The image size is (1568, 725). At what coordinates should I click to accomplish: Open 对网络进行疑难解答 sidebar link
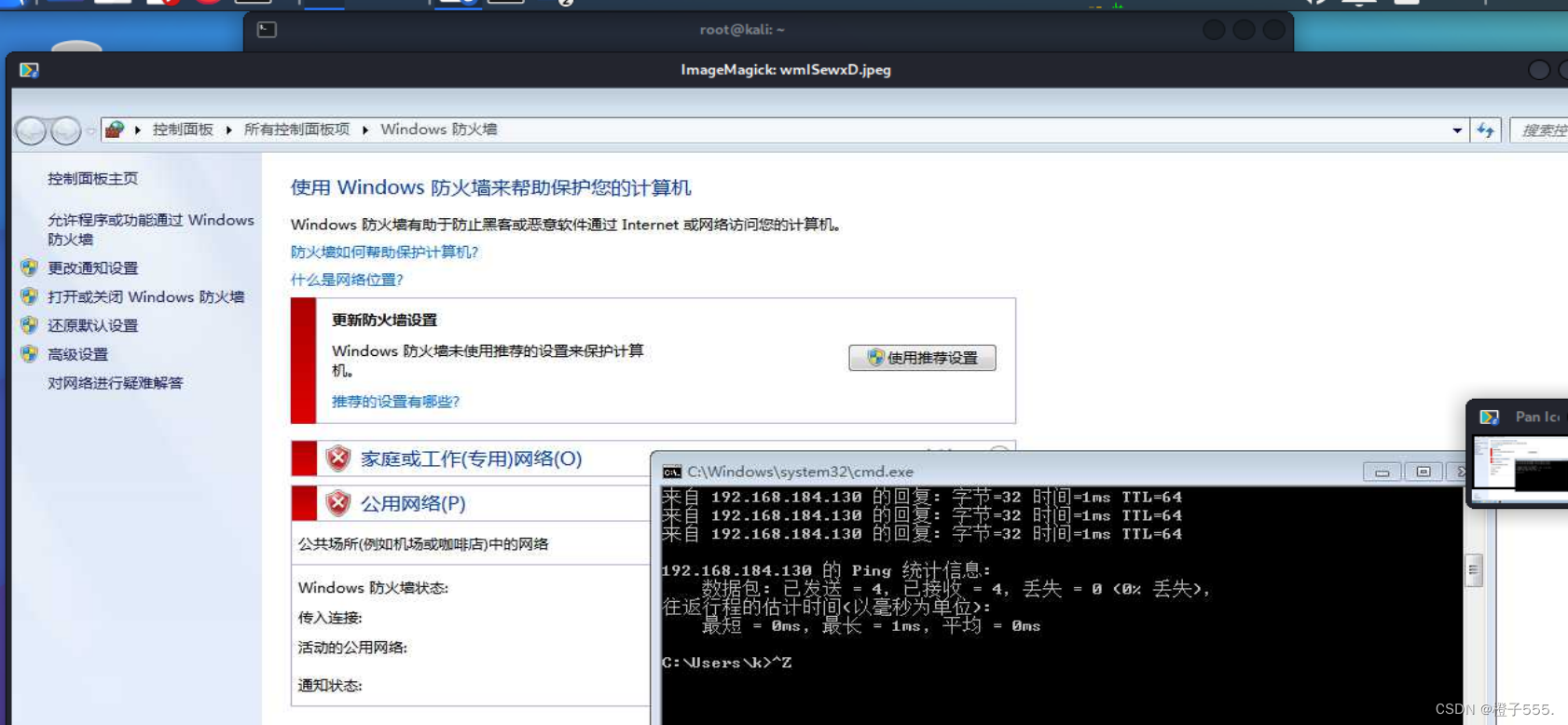tap(115, 383)
